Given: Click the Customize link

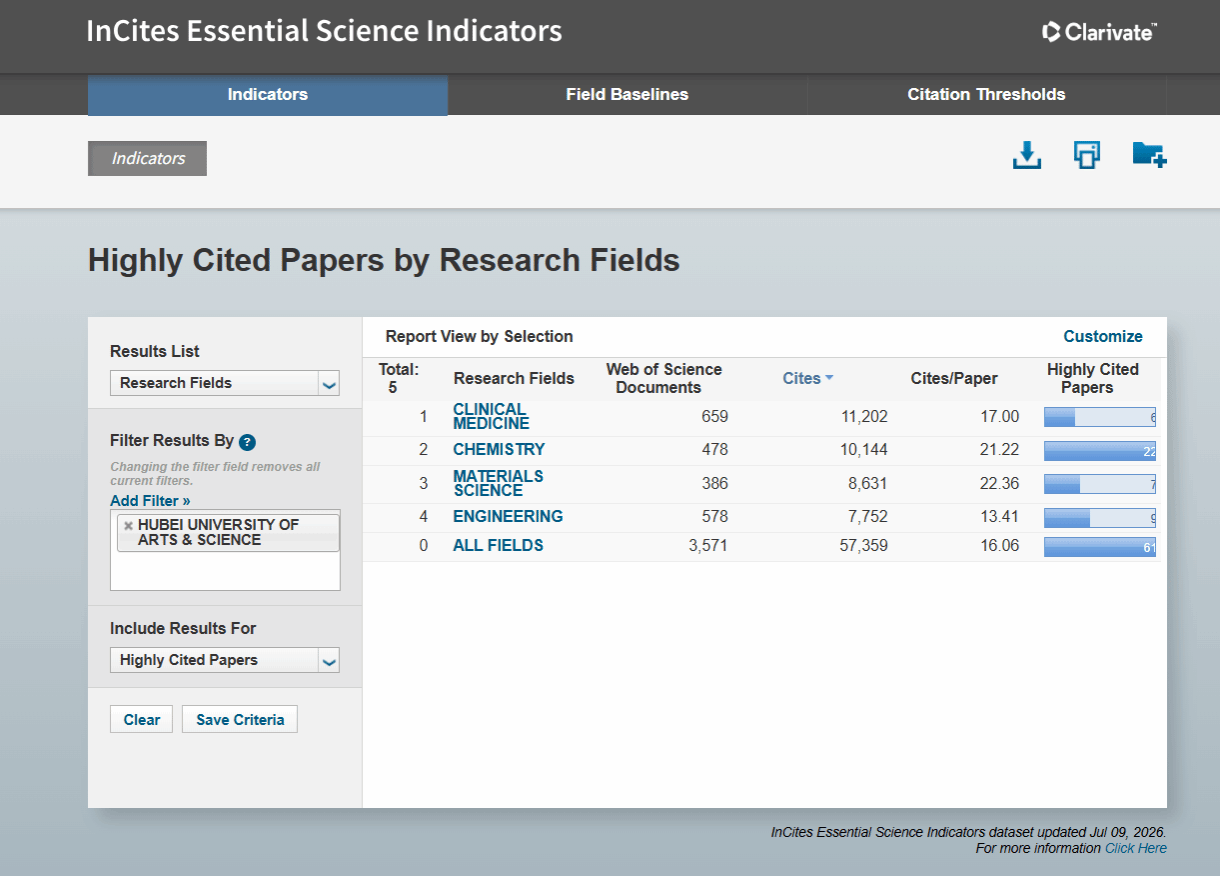Looking at the screenshot, I should point(1103,336).
